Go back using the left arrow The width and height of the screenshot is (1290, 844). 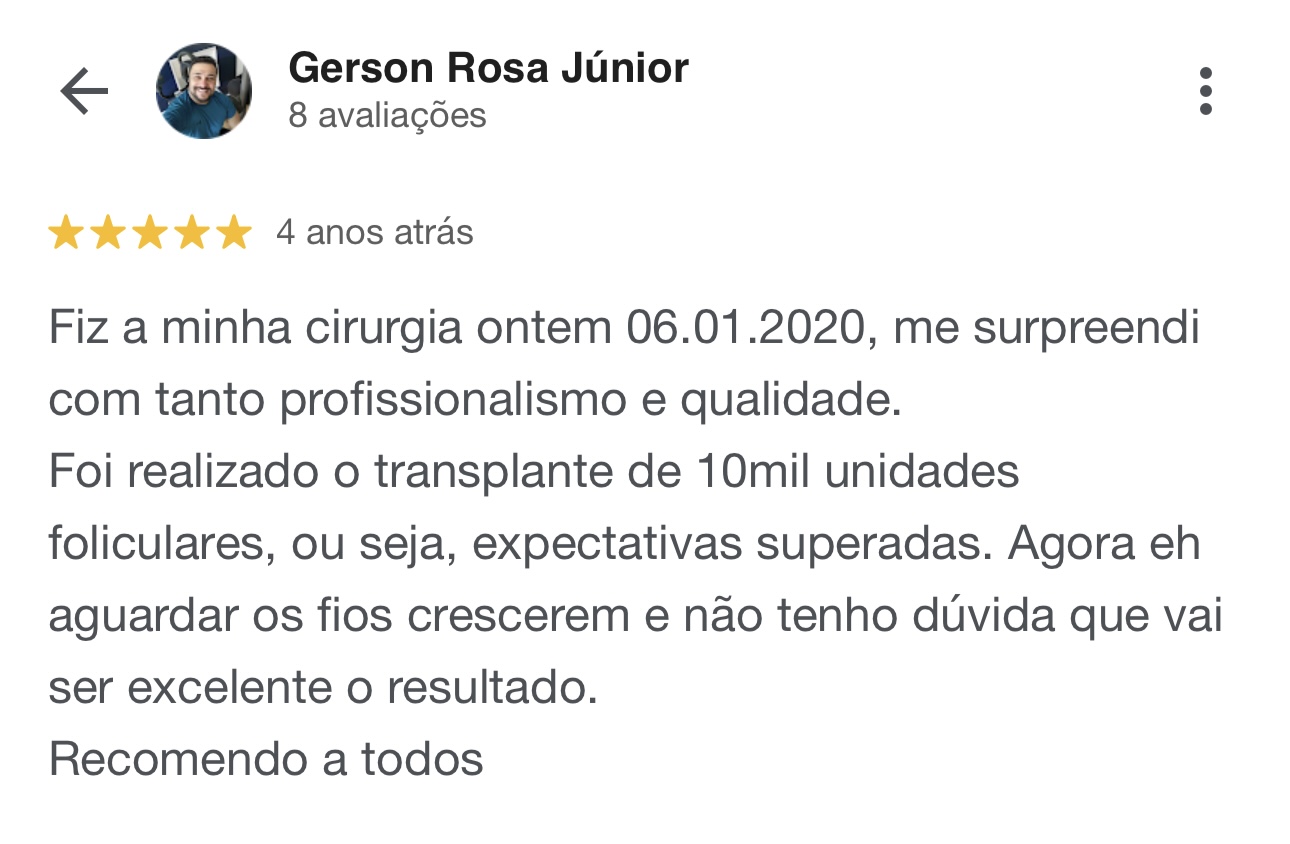pyautogui.click(x=84, y=92)
